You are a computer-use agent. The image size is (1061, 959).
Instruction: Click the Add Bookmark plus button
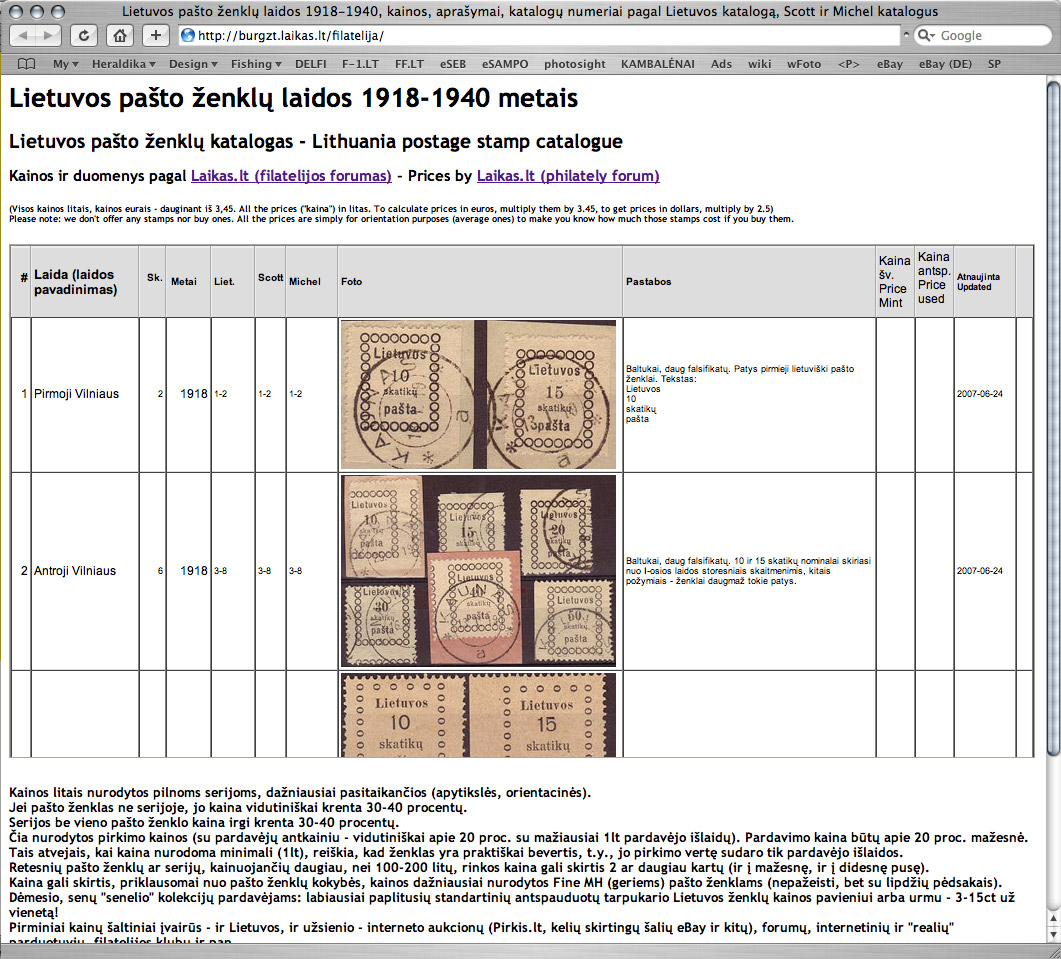pyautogui.click(x=155, y=36)
